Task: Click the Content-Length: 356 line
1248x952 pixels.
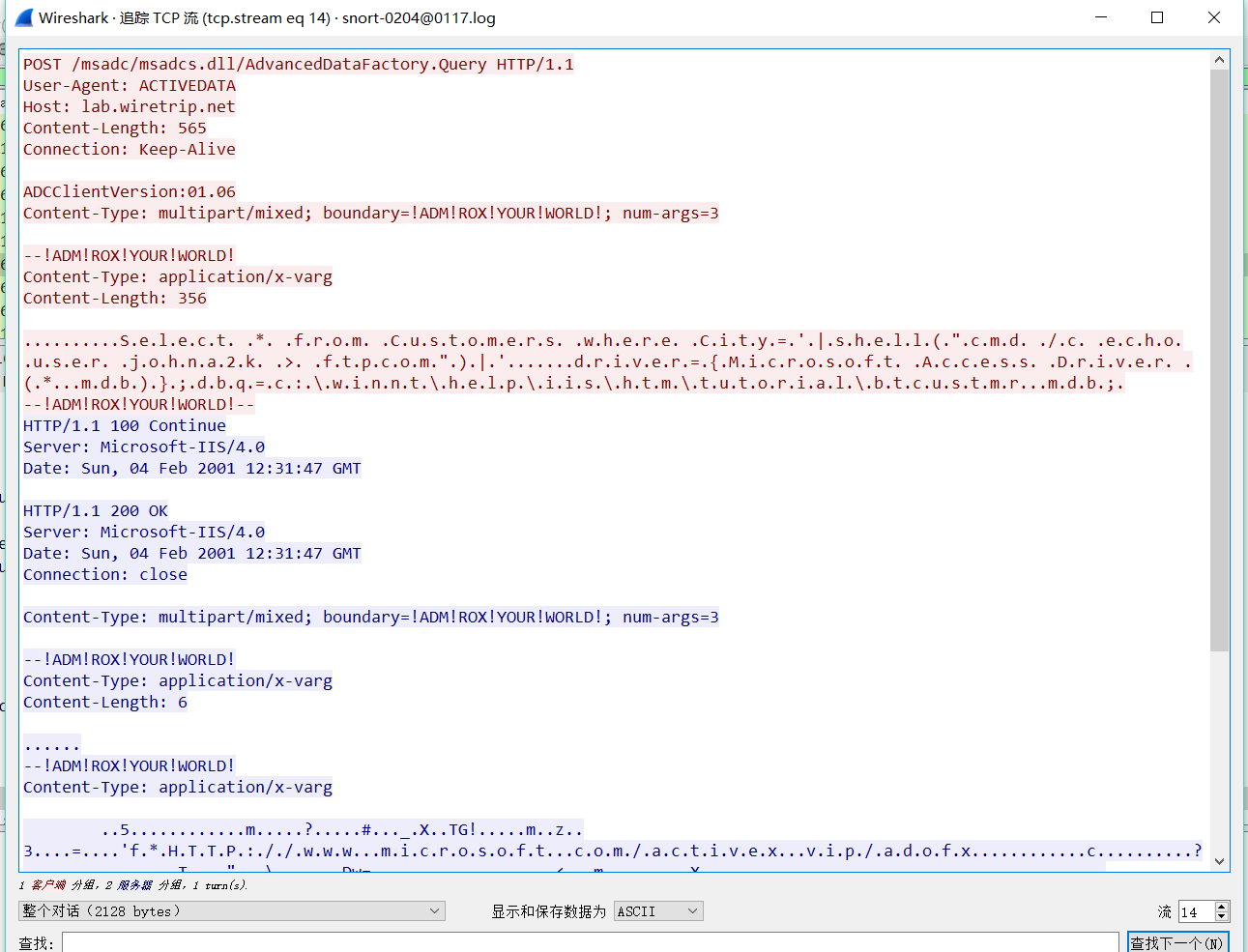Action: 115,298
